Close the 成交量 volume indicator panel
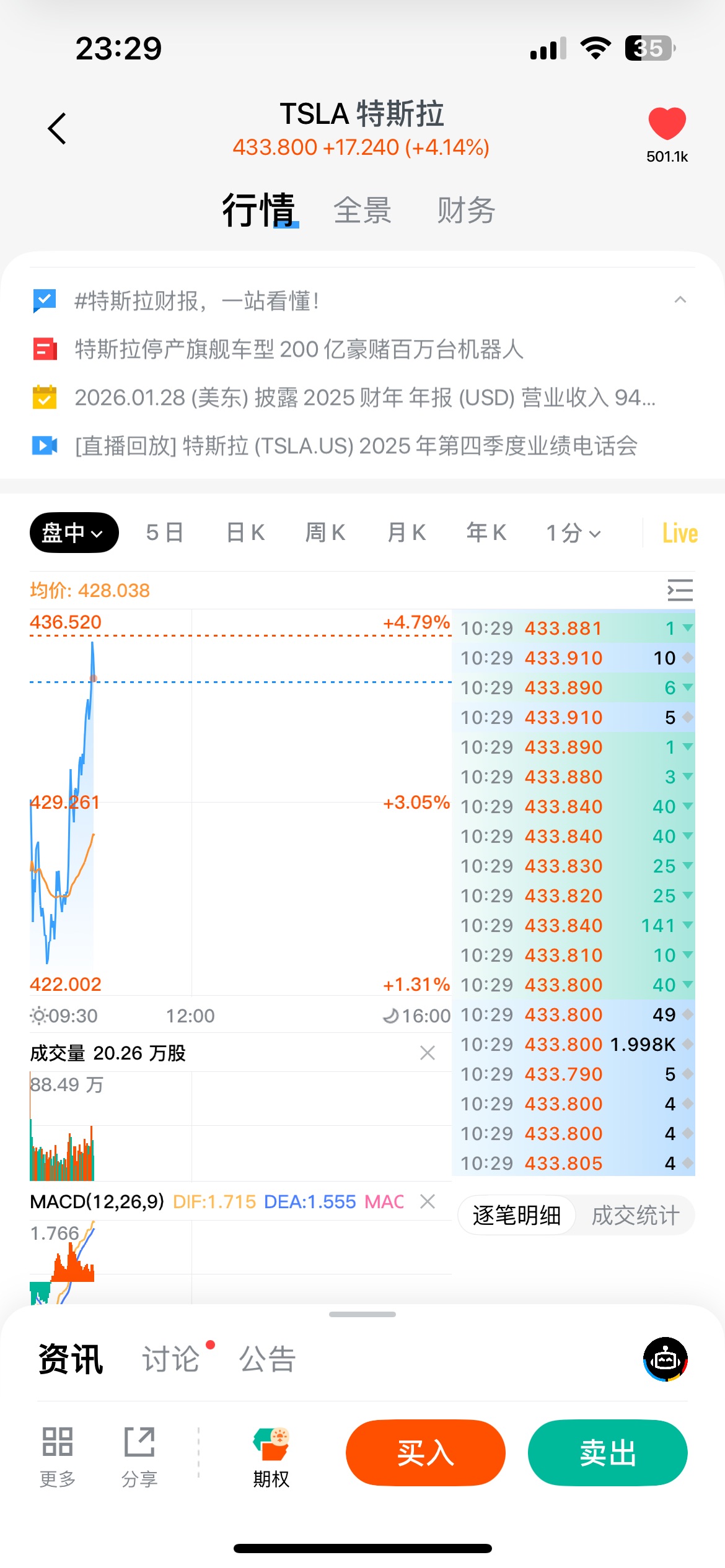The width and height of the screenshot is (725, 1568). [x=428, y=1053]
